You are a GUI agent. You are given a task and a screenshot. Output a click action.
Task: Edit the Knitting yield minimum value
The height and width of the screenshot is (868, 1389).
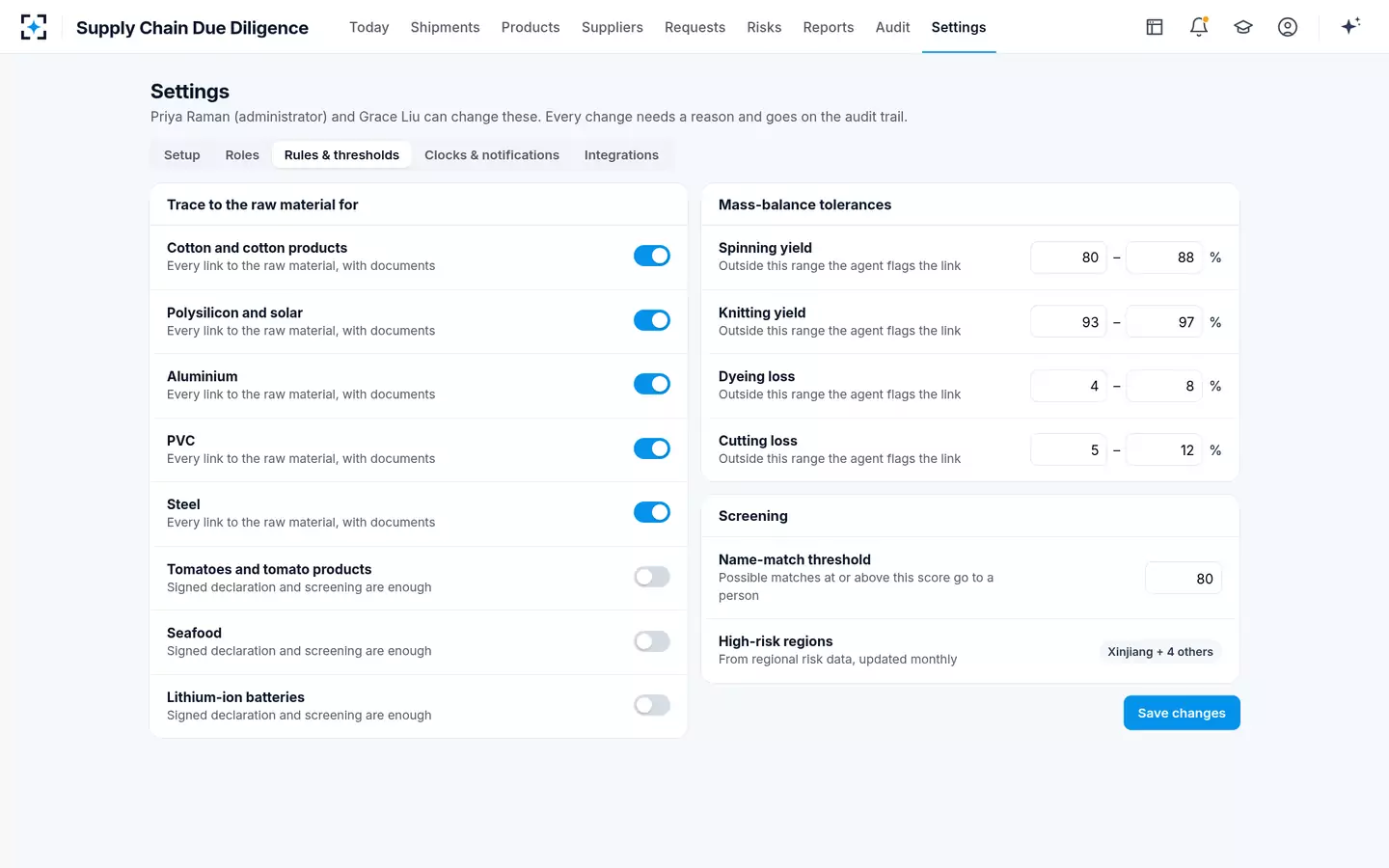1069,322
